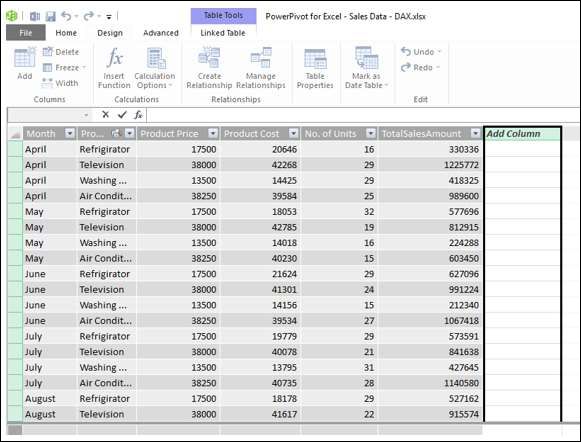Click inside the formula bar input
This screenshot has height=442, width=581.
point(363,115)
